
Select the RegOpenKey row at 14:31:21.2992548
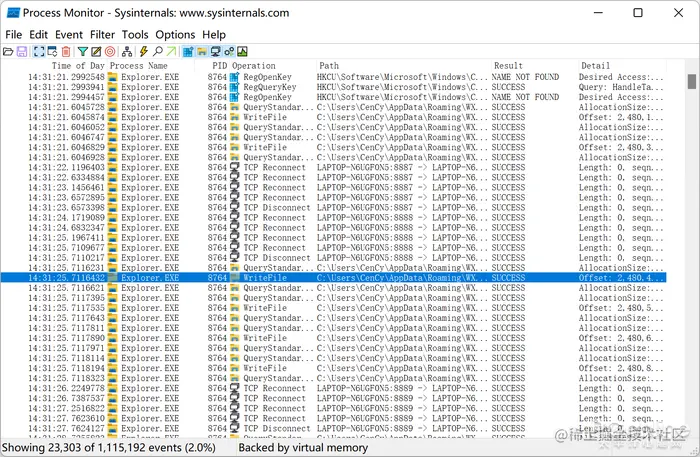[x=333, y=77]
